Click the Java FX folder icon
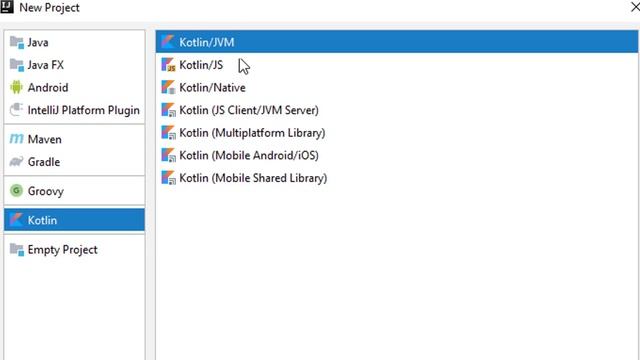 [17, 65]
